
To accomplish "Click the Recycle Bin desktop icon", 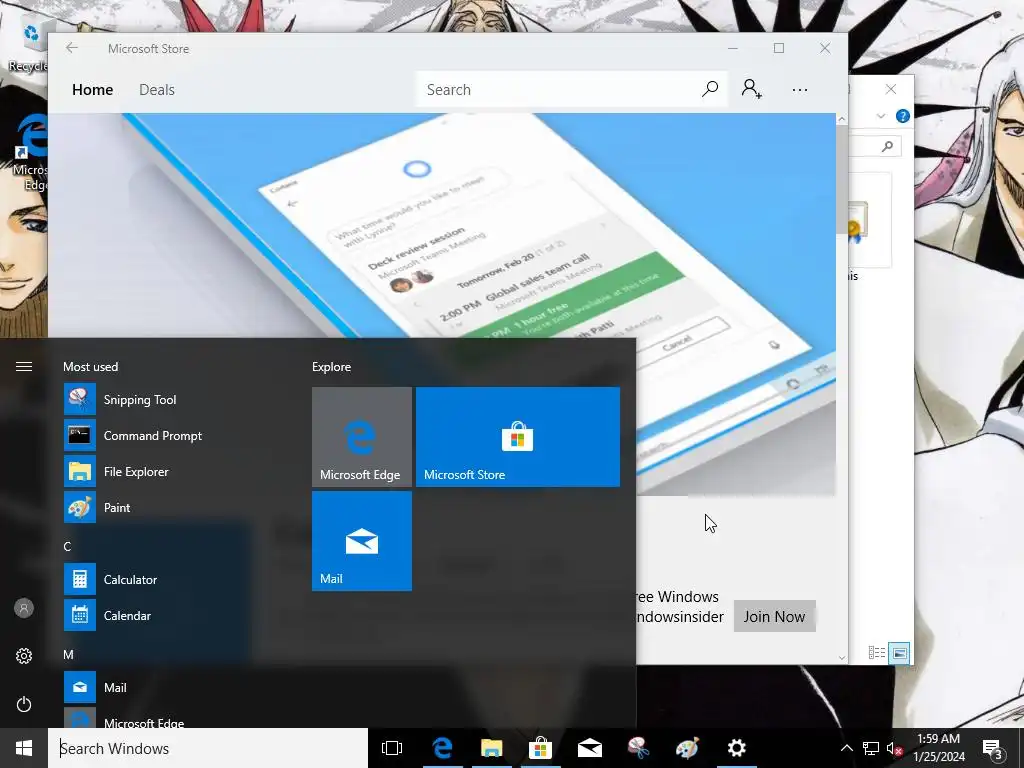I will pos(29,46).
